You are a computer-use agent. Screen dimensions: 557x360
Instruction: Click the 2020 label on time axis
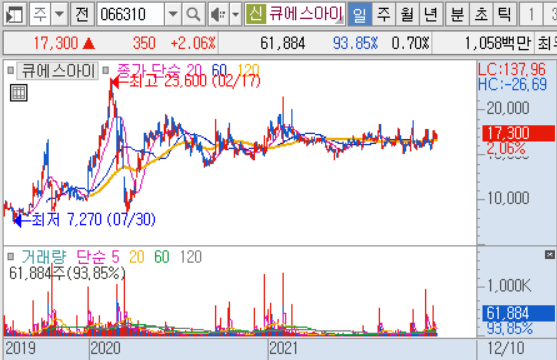(106, 348)
